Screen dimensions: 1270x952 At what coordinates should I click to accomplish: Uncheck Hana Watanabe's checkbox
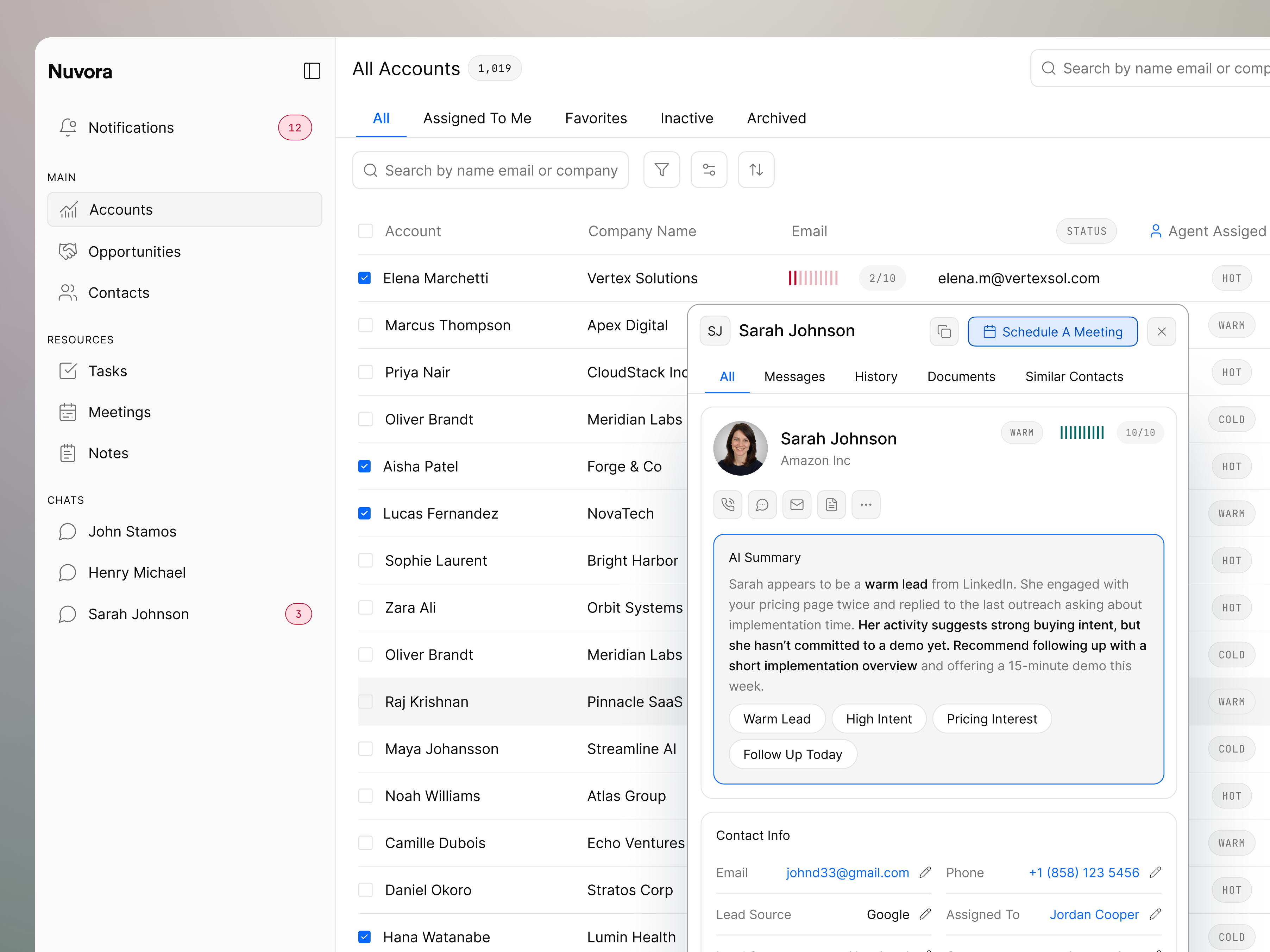tap(365, 937)
